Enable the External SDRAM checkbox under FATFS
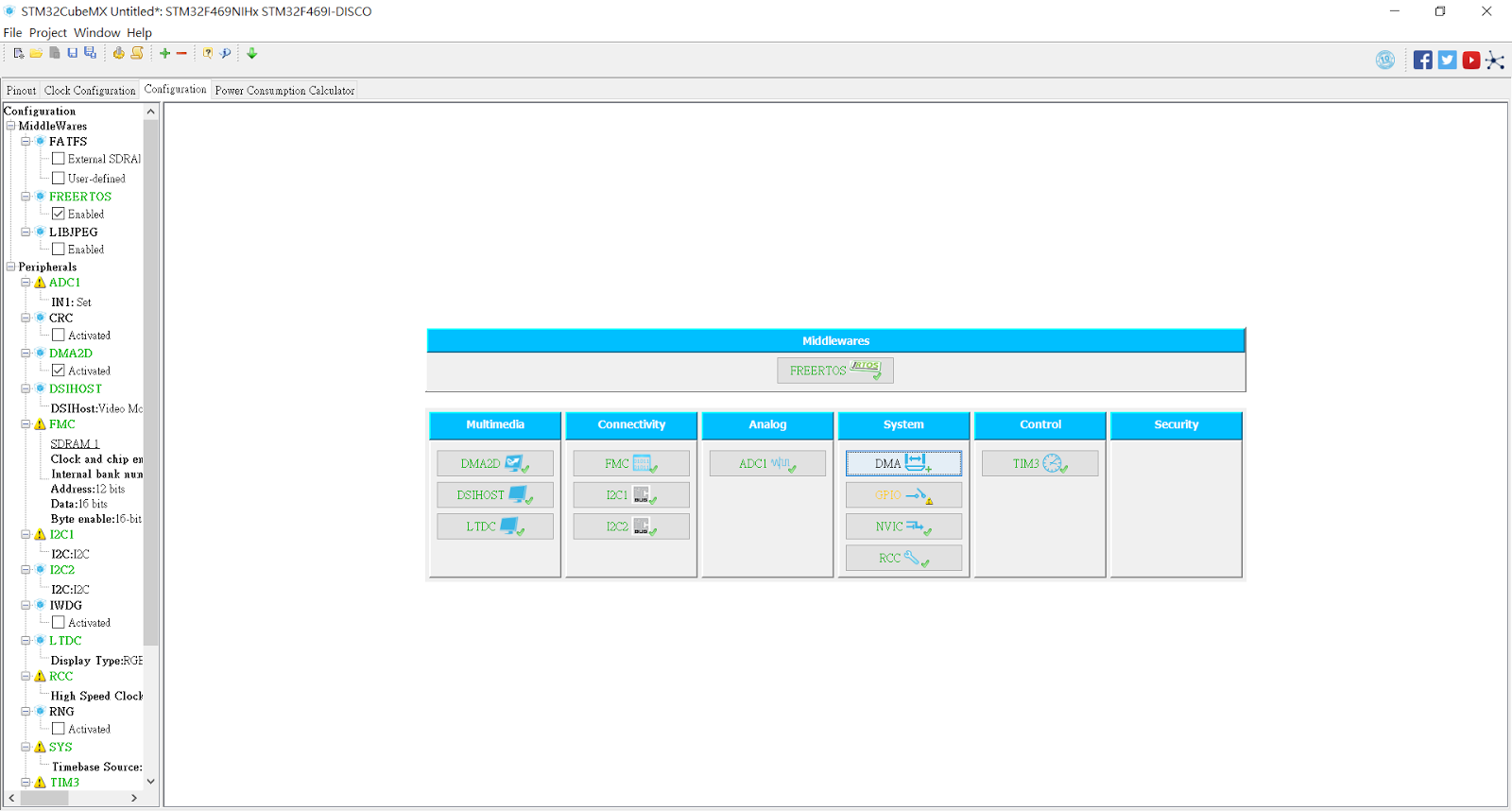This screenshot has width=1512, height=811. click(59, 159)
